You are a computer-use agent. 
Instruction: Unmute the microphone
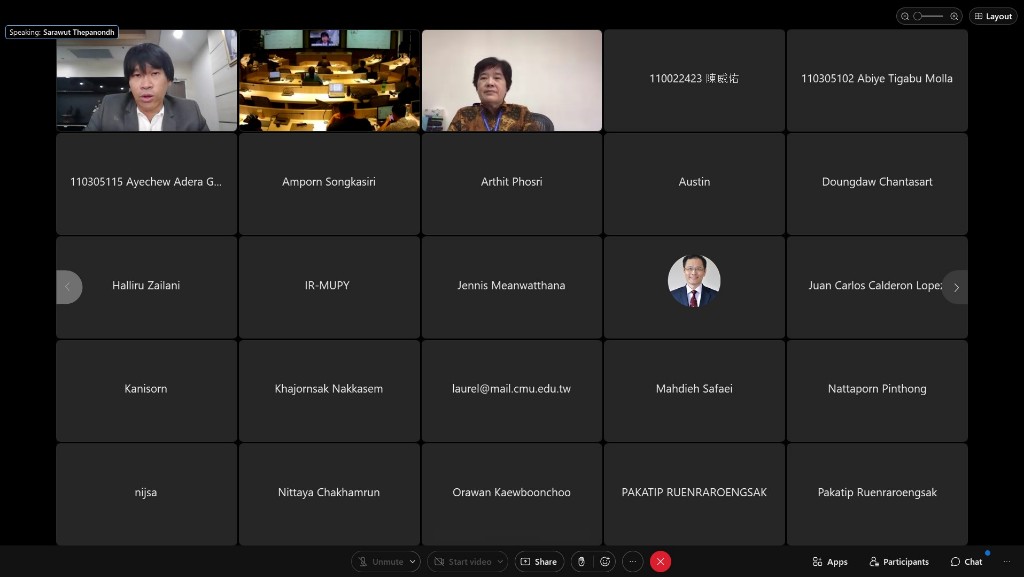[x=381, y=561]
